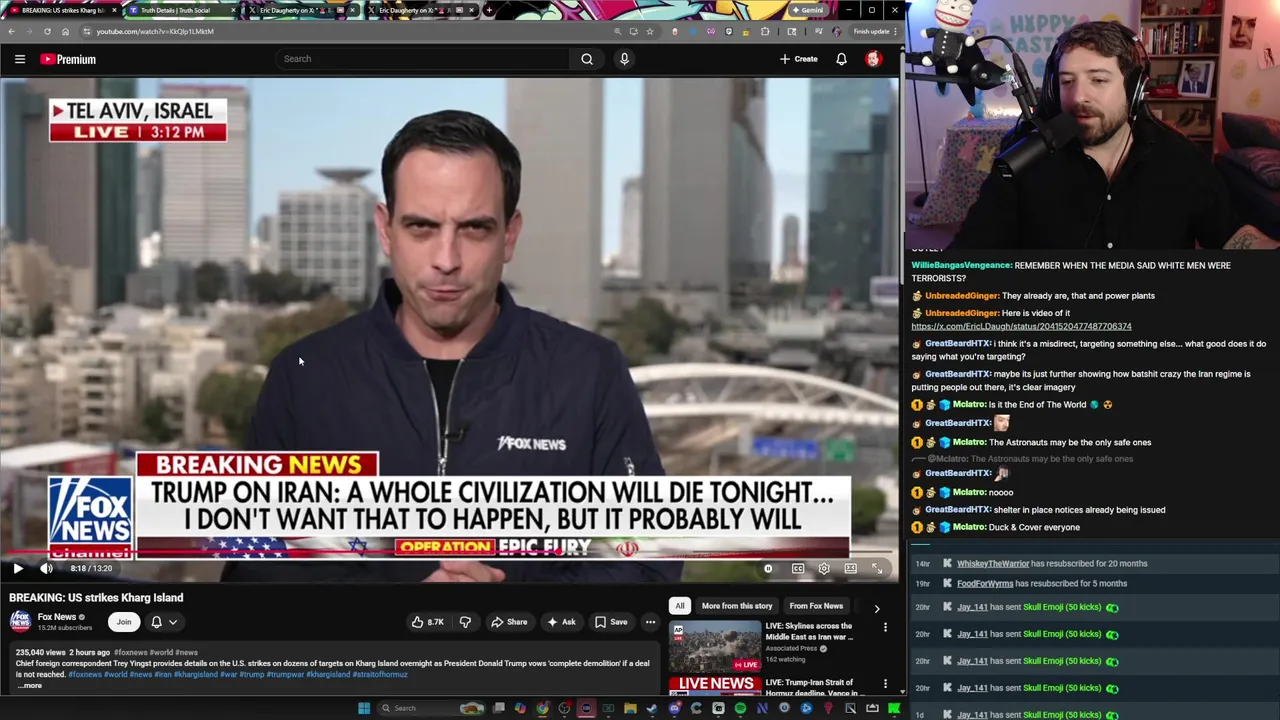The height and width of the screenshot is (720, 1280).
Task: Reload the YouTube page
Action: tap(47, 31)
